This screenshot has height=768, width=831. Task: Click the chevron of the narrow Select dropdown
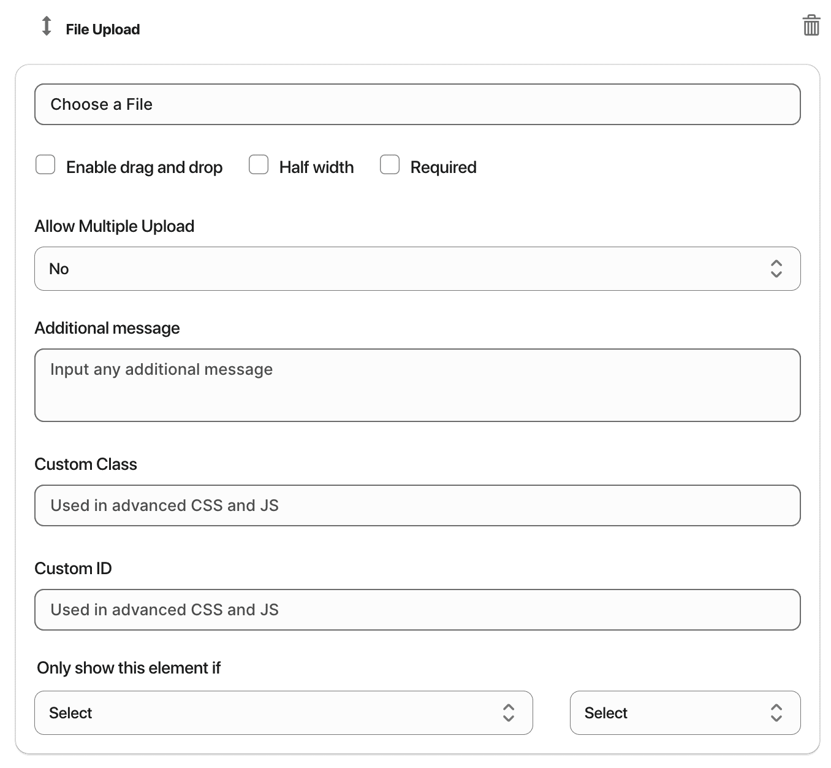776,713
